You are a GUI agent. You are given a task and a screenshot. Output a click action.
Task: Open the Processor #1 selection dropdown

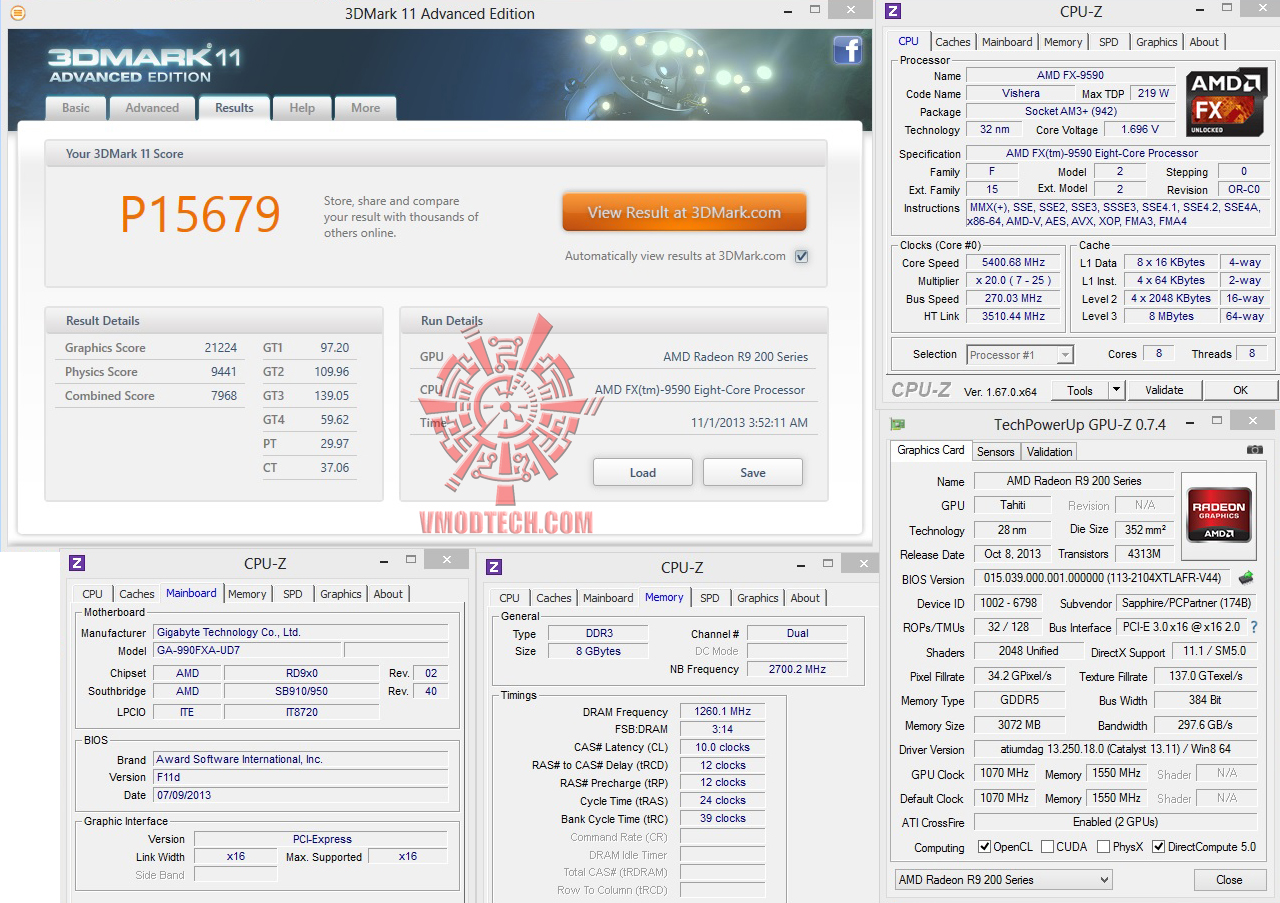[1020, 355]
